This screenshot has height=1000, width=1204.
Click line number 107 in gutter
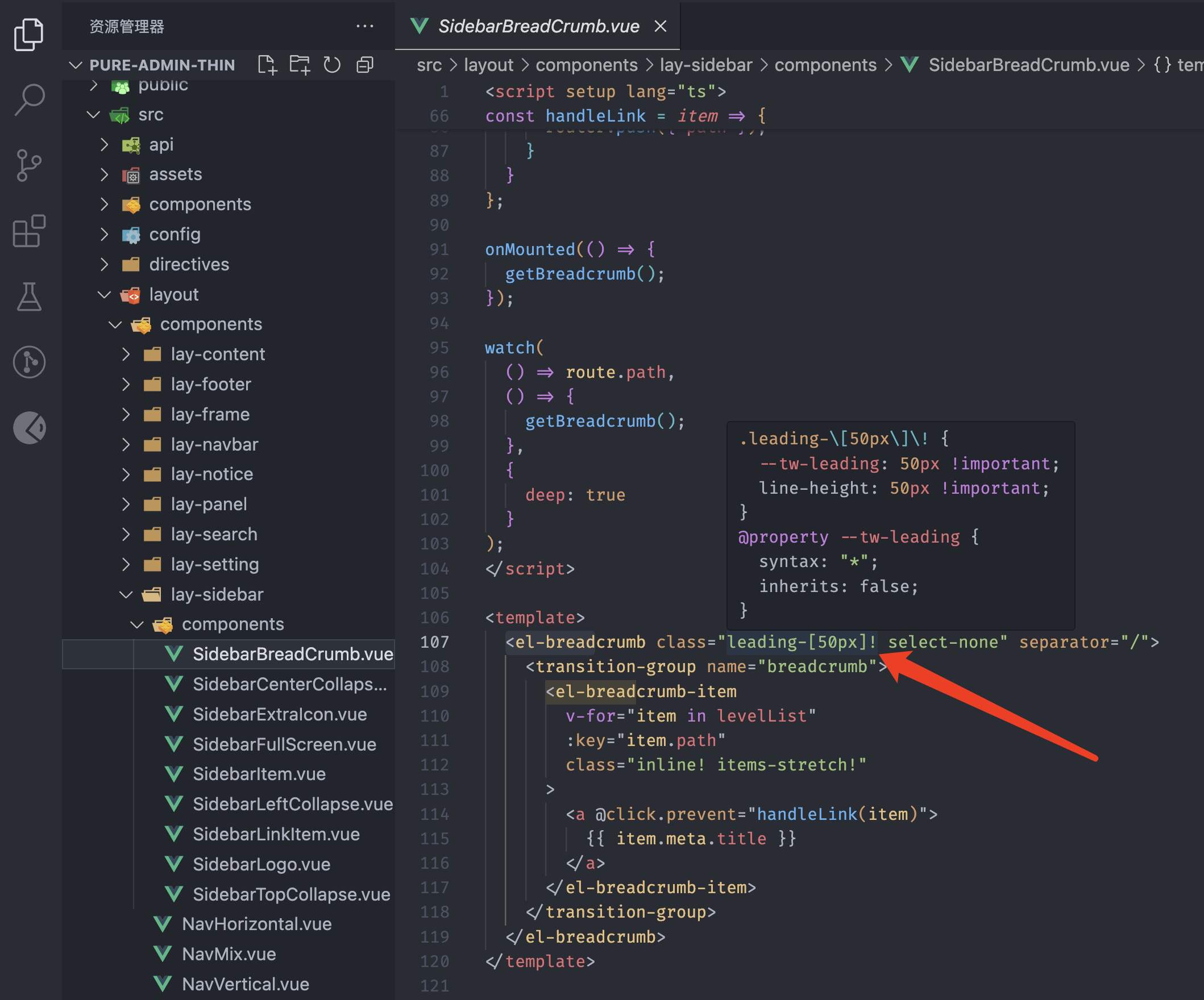434,642
